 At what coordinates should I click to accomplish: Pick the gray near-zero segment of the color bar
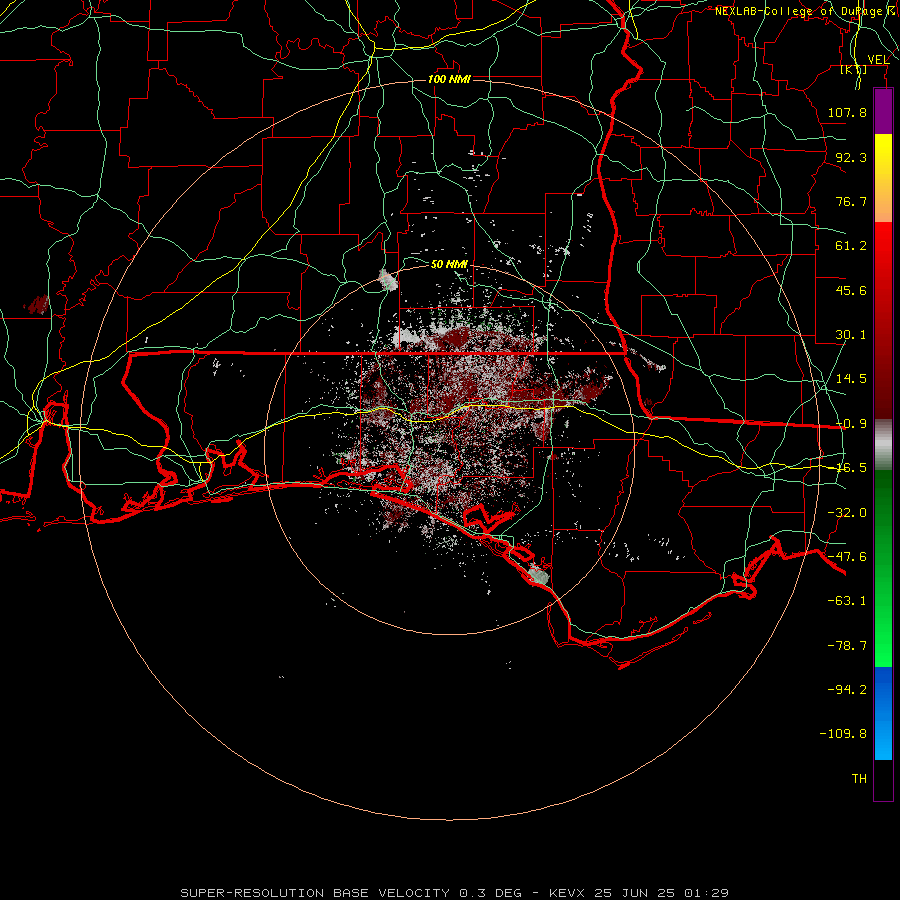[x=883, y=445]
